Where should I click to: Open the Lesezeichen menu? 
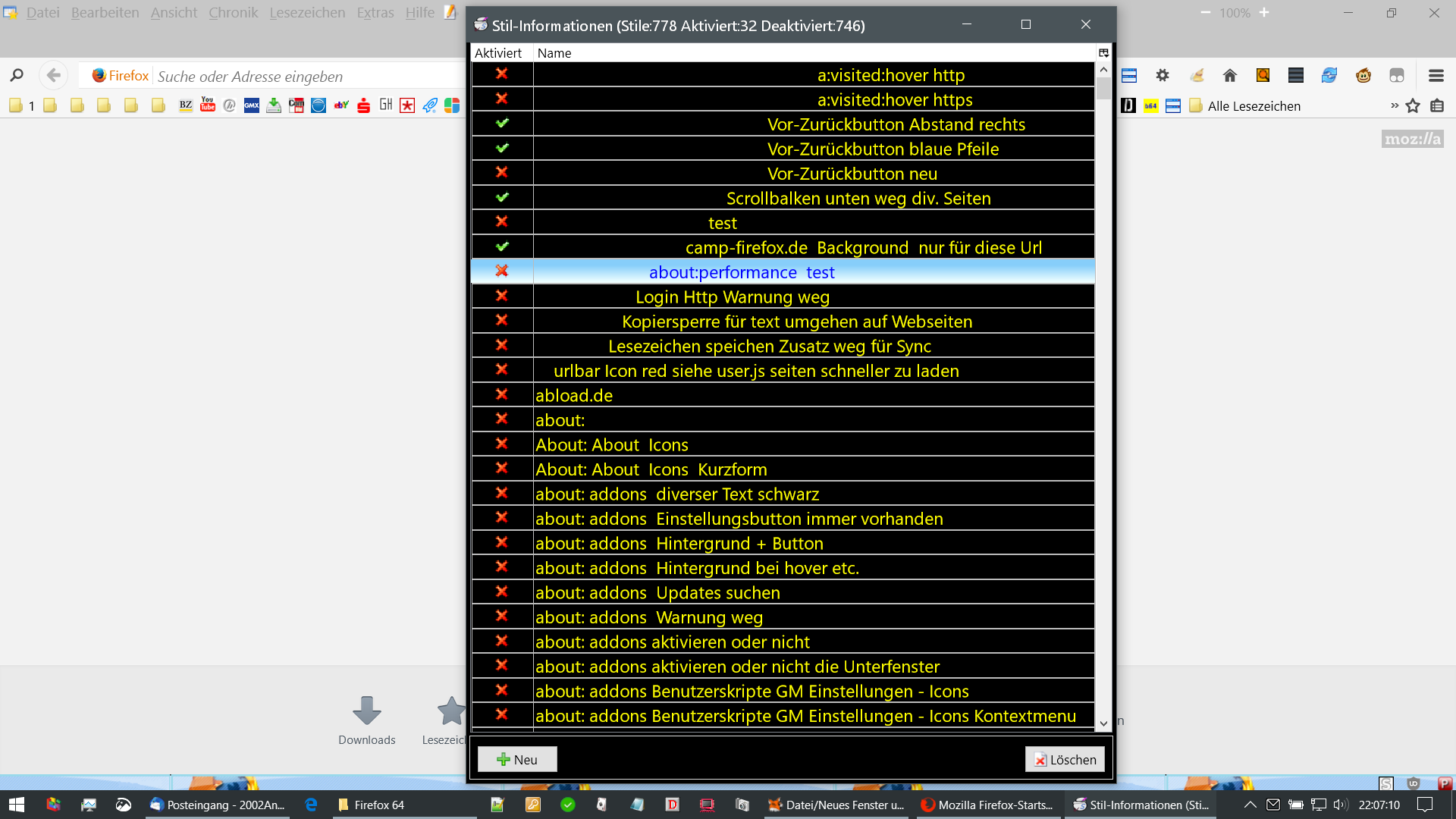coord(307,13)
